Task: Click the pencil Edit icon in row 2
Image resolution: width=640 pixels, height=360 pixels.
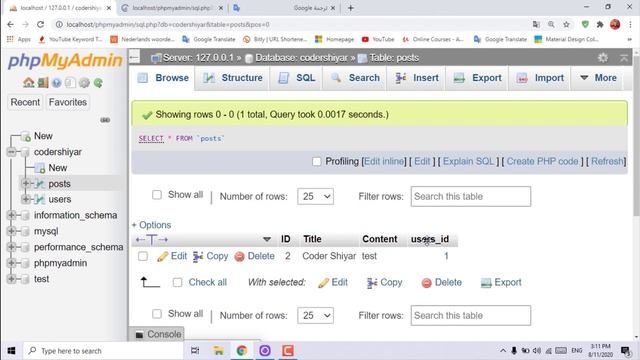Action: [162, 256]
